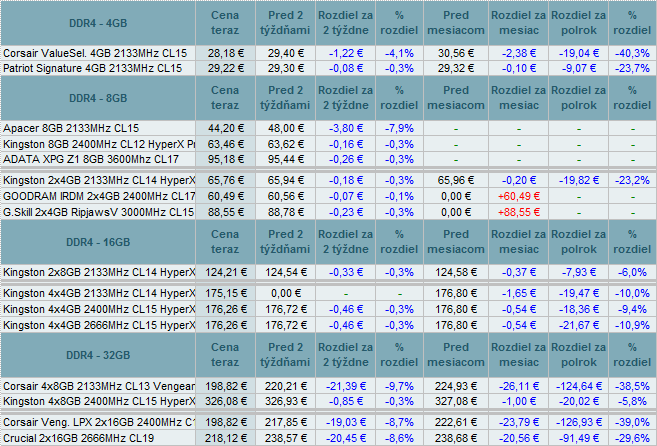
Task: Click the red '+60,49 €' monthly difference
Action: (519, 196)
